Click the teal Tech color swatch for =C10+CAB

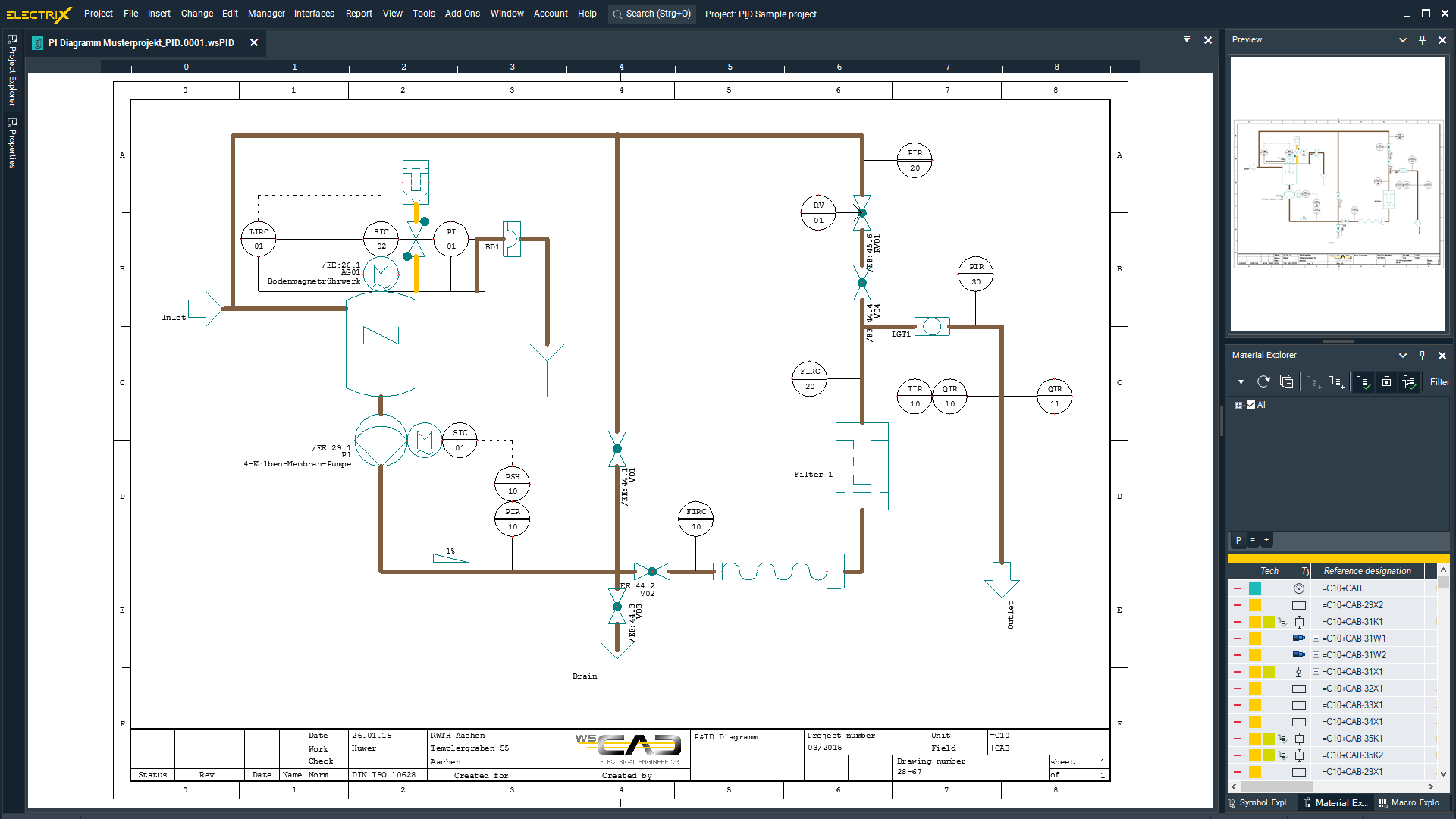[x=1255, y=588]
